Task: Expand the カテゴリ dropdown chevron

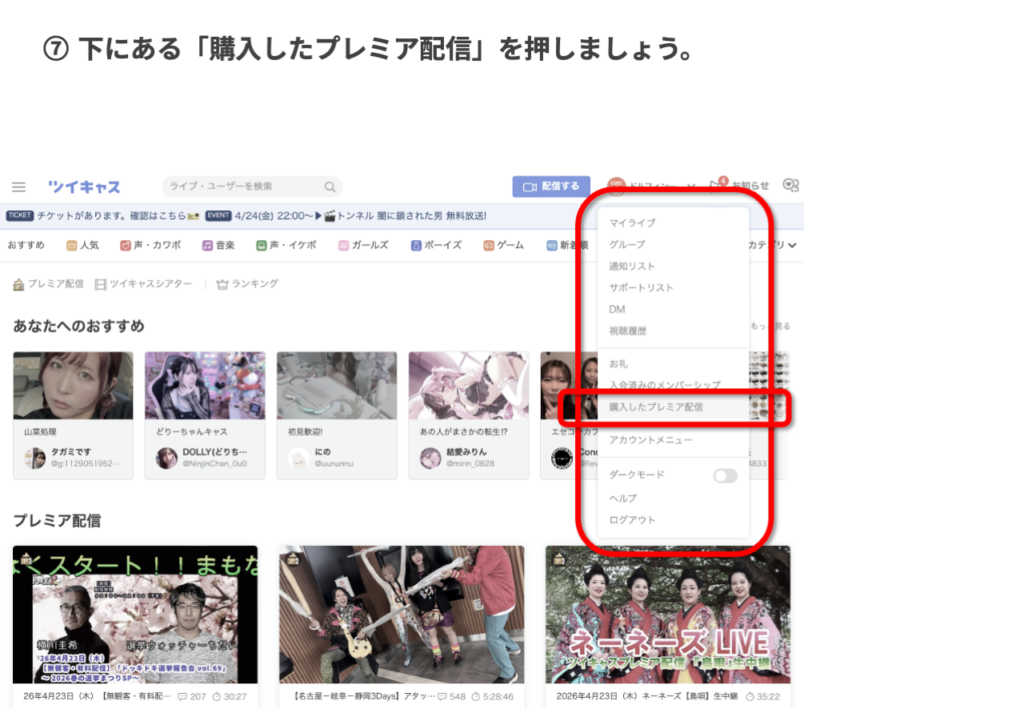Action: [x=792, y=245]
